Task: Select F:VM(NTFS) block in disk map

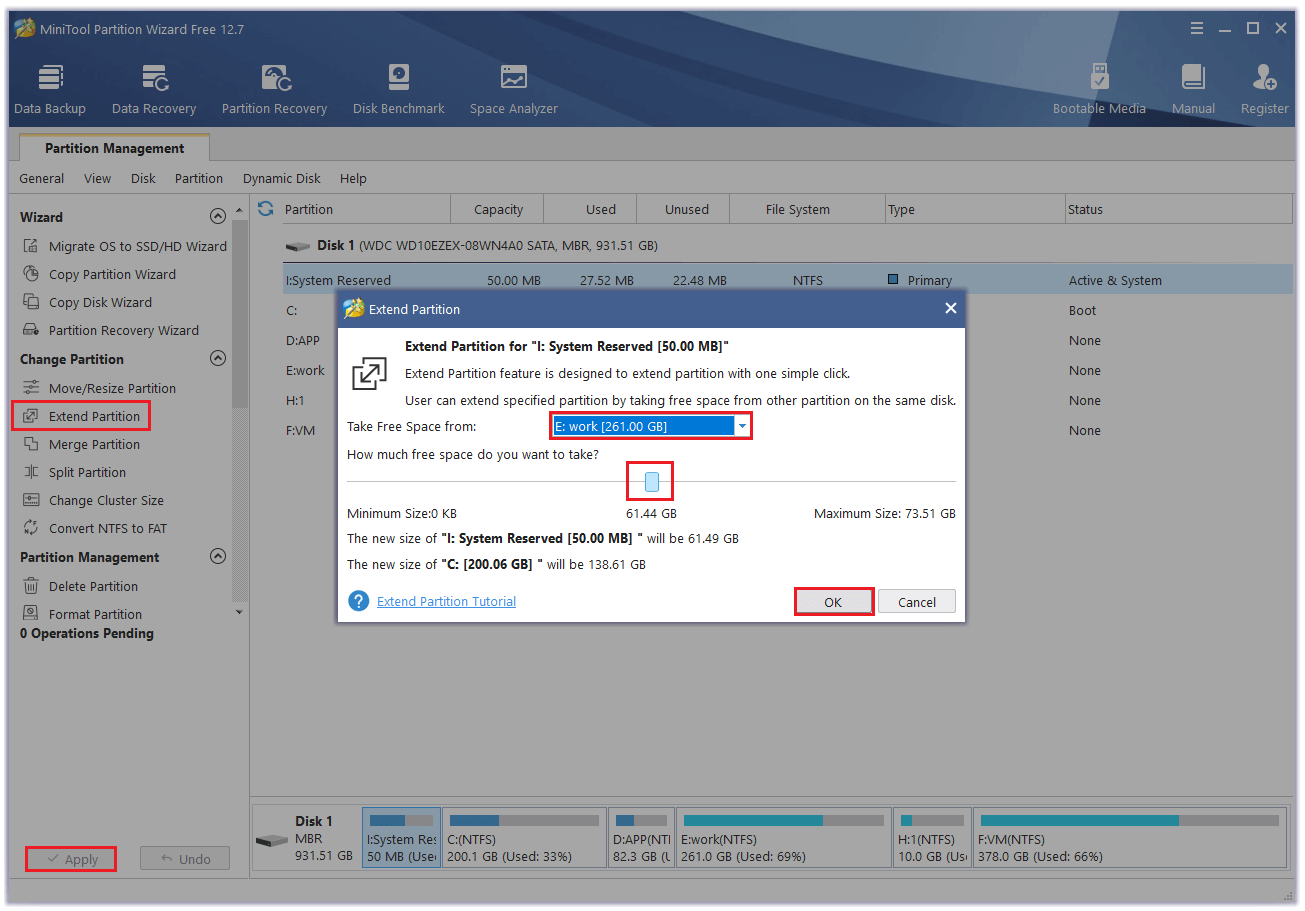Action: [1130, 838]
